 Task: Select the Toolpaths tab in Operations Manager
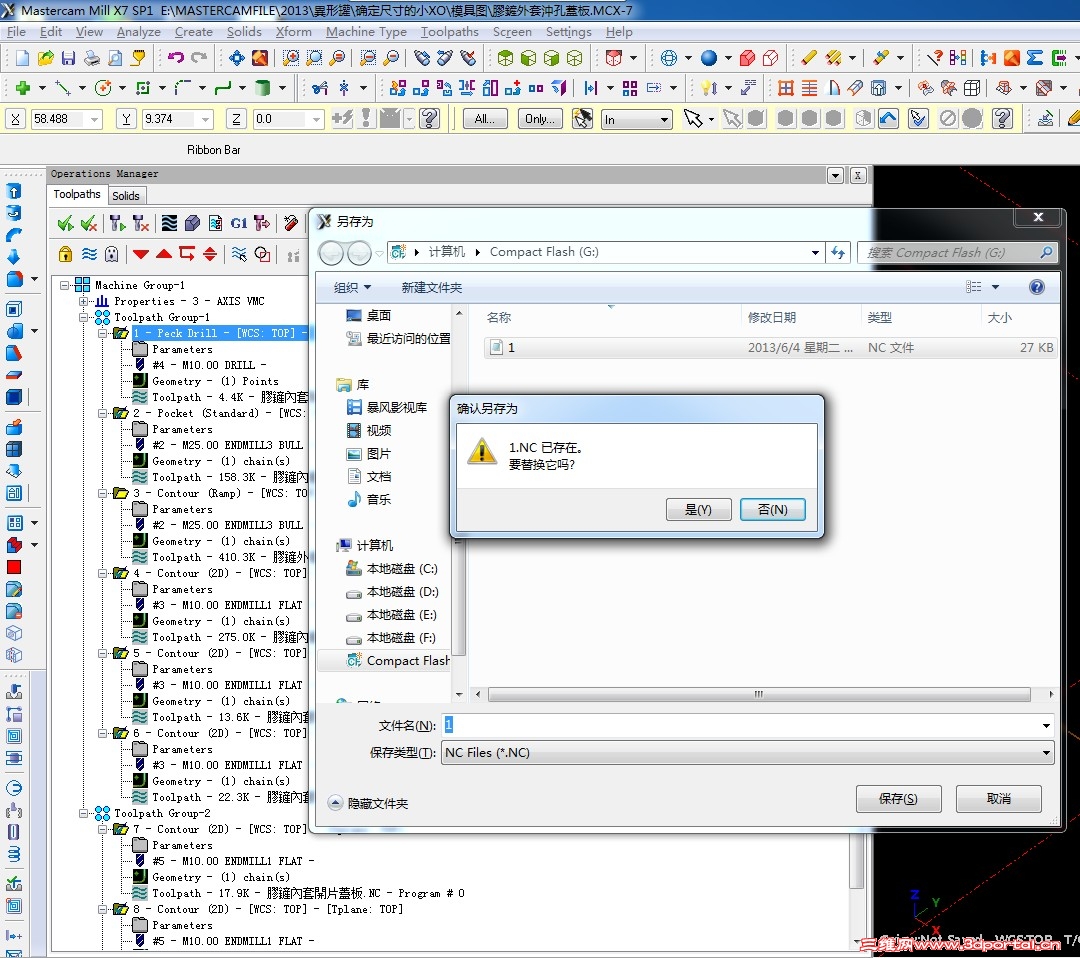(77, 195)
